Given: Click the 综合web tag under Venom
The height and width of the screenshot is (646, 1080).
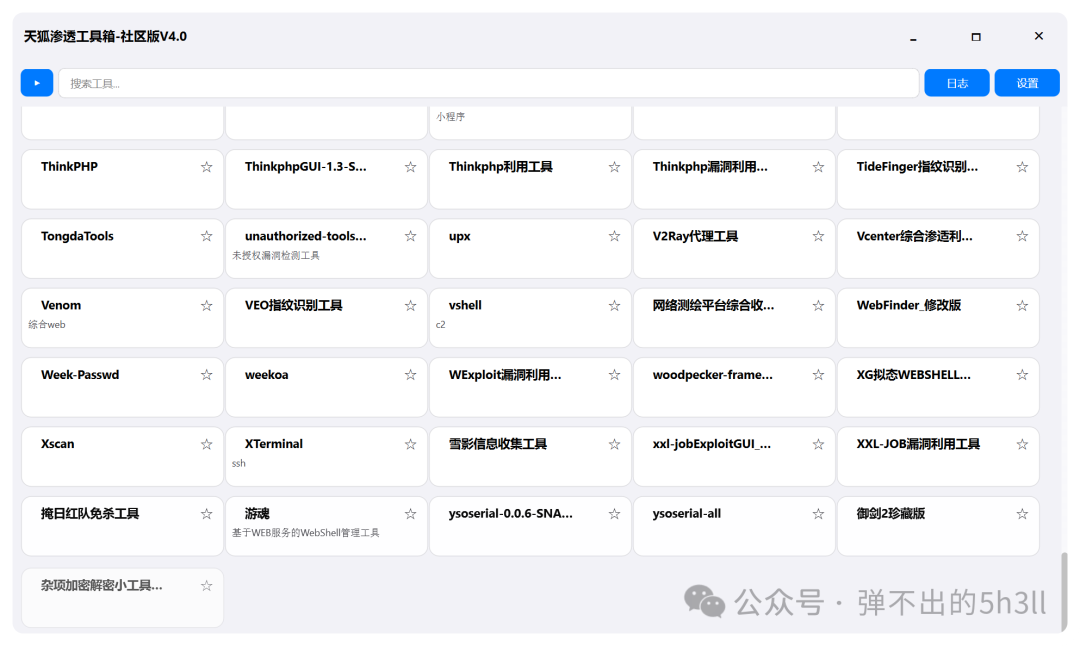Looking at the screenshot, I should (47, 324).
